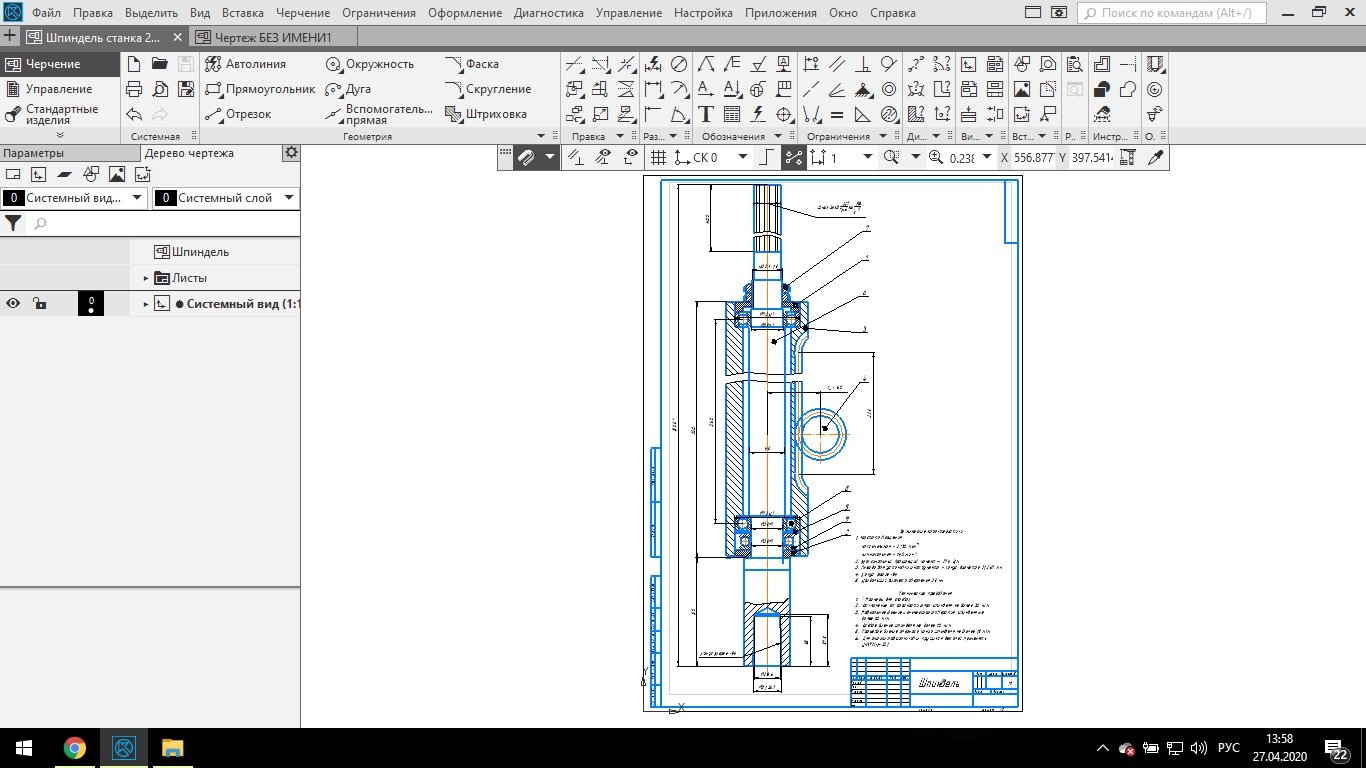
Task: Click the Отрезок line segment tool
Action: click(238, 114)
